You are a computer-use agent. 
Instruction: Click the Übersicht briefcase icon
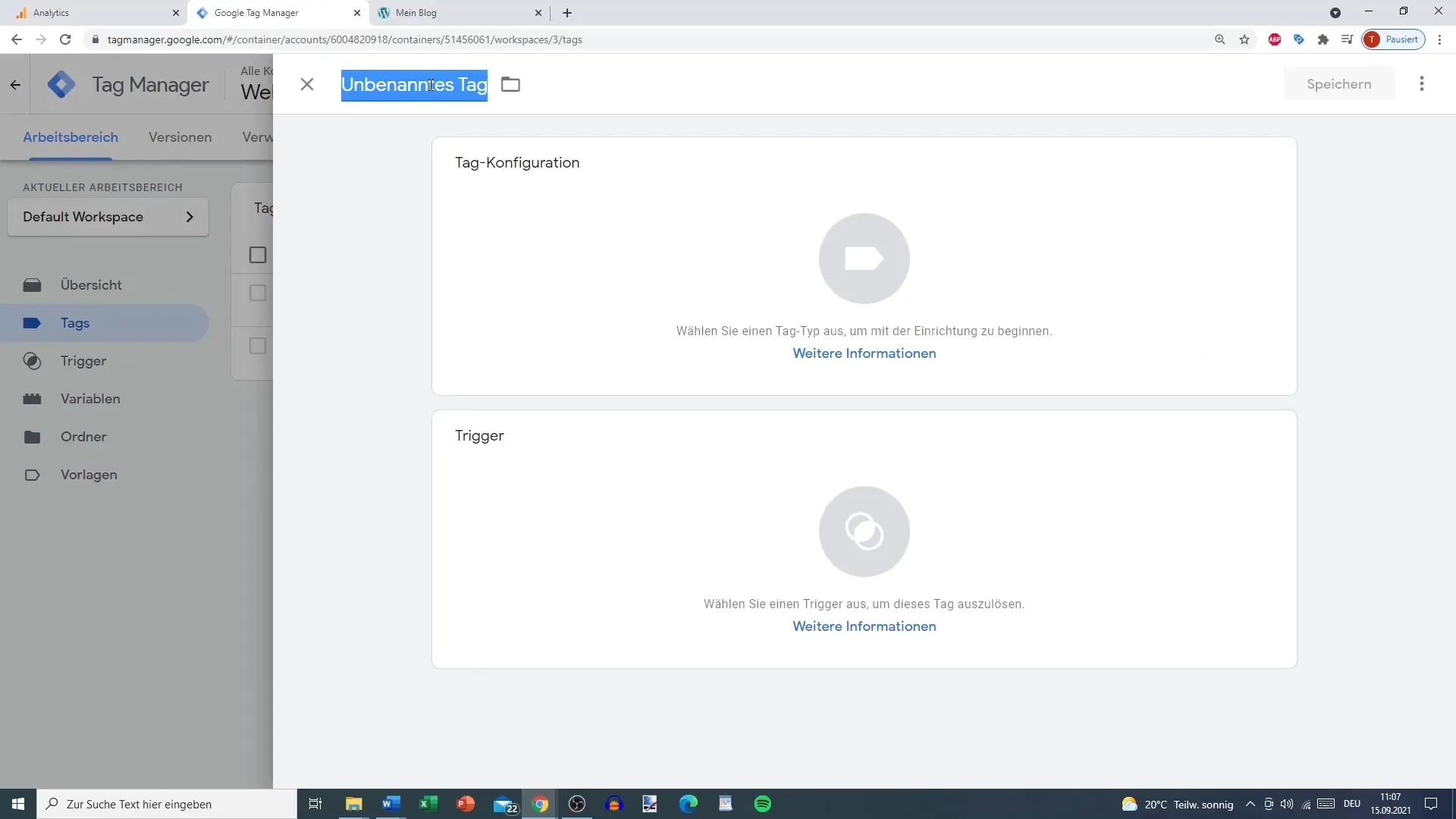pos(32,285)
